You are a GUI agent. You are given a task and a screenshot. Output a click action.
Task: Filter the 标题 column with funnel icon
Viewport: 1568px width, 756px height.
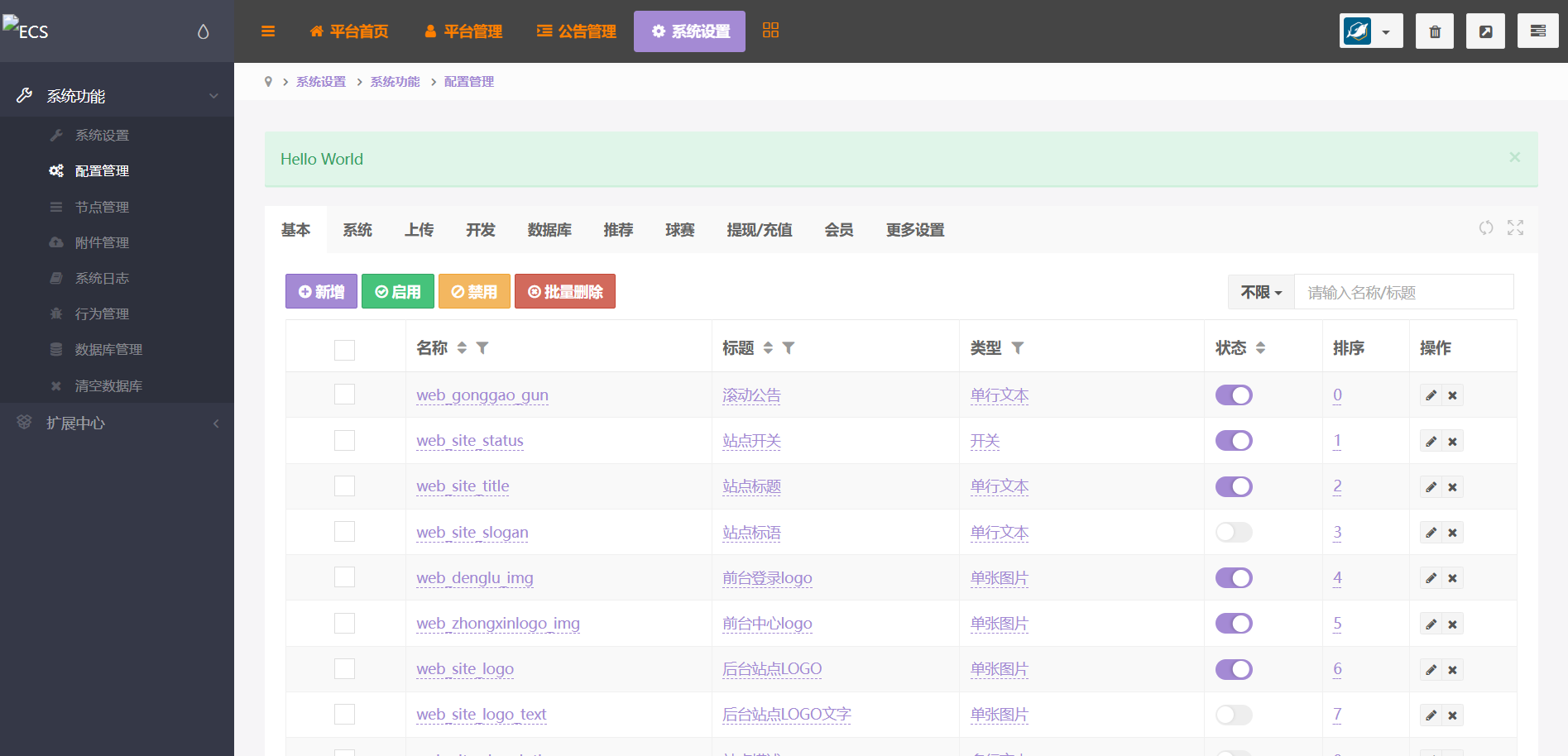click(789, 348)
